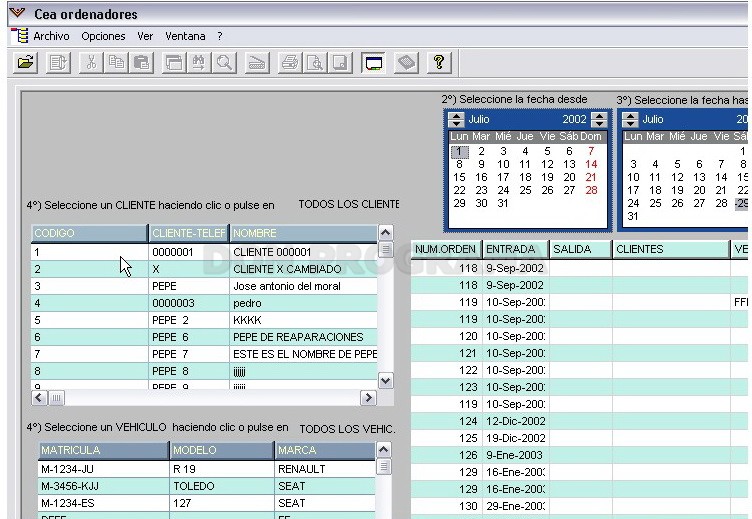Click the paste clipboard icon
Image resolution: width=752 pixels, height=519 pixels.
(x=141, y=62)
